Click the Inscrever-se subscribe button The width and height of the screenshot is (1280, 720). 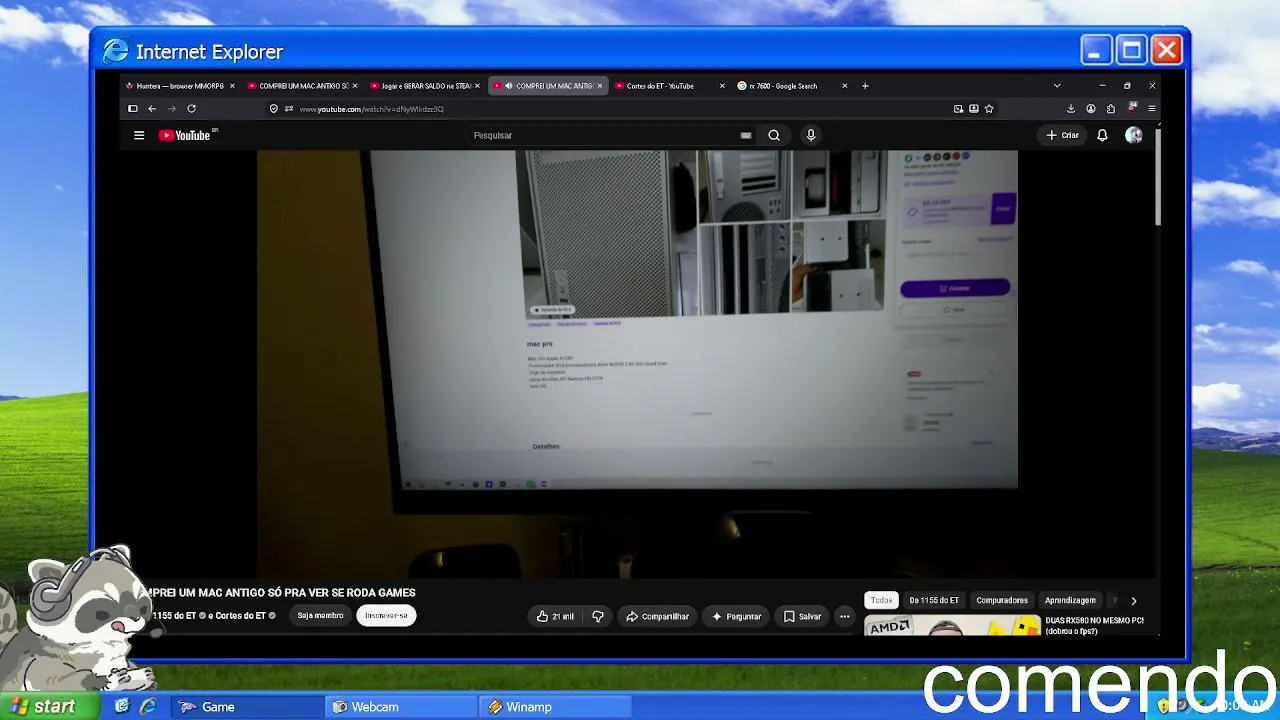(386, 616)
